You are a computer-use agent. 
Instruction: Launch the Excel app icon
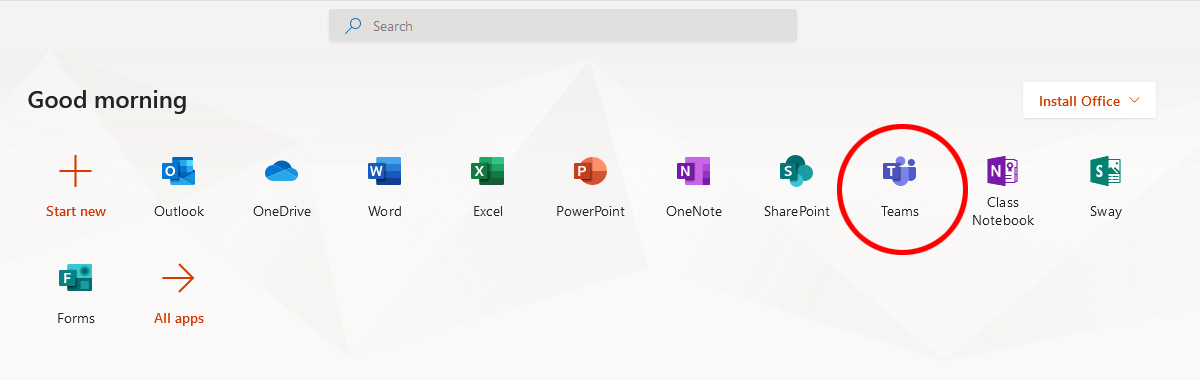[488, 171]
